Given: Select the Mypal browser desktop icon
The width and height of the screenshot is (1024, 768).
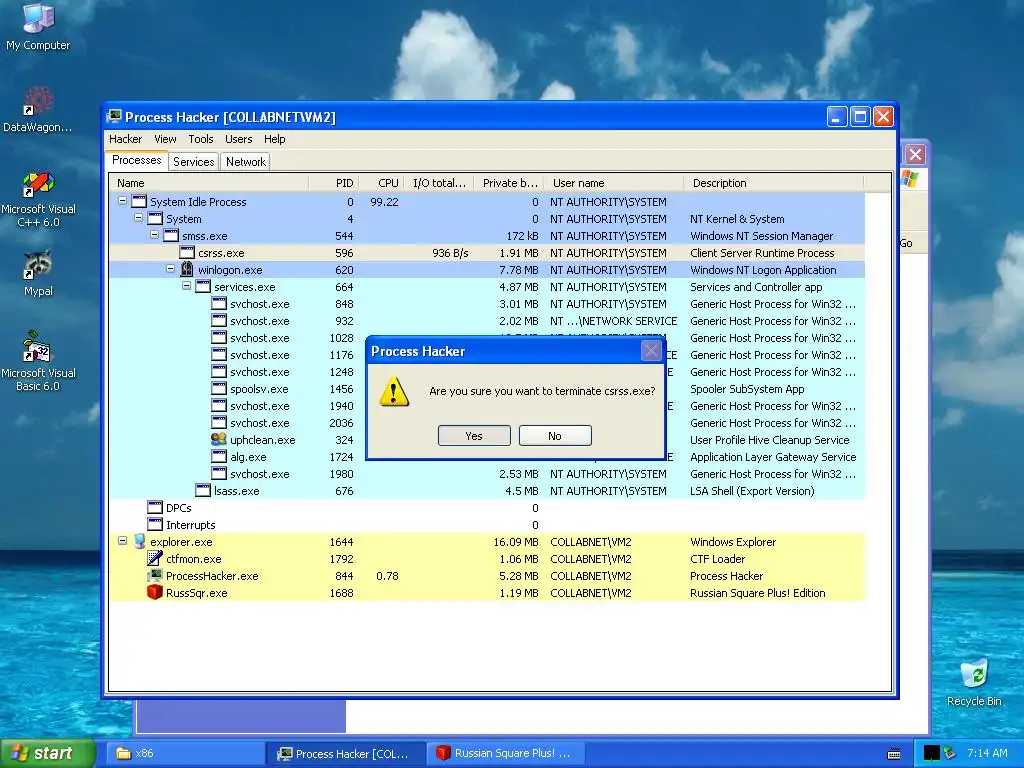Looking at the screenshot, I should (38, 274).
